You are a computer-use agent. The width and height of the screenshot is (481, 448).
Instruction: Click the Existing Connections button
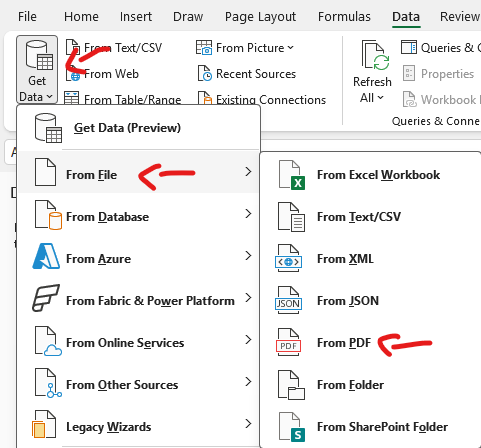[x=262, y=99]
